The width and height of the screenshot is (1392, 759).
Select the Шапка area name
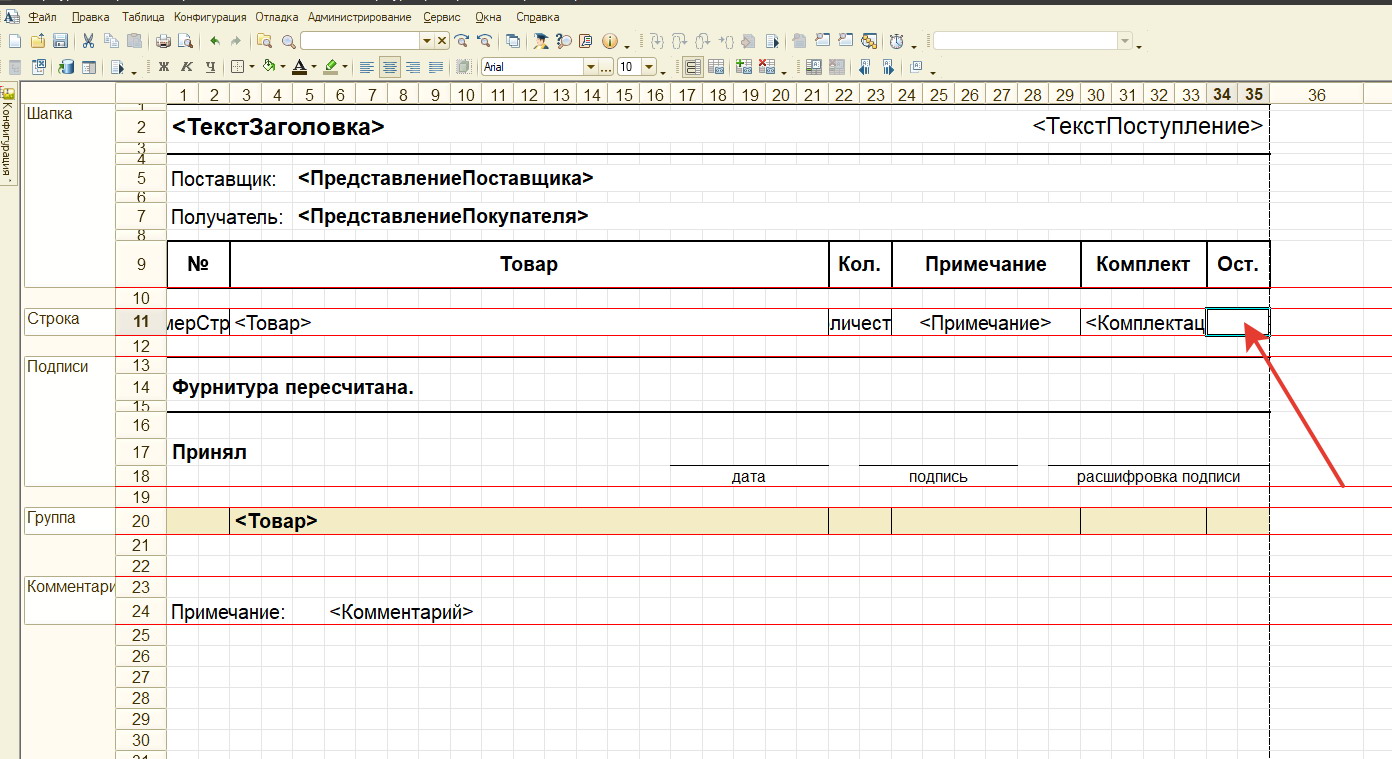tap(50, 113)
